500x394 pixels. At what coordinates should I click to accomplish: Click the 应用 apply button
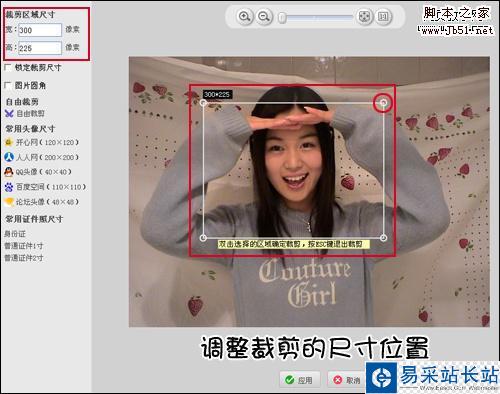click(x=300, y=380)
